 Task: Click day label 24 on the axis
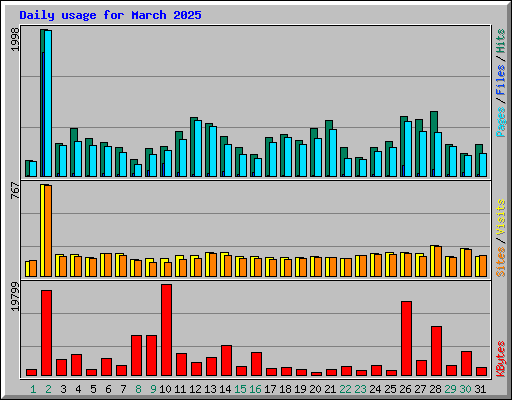[375, 389]
